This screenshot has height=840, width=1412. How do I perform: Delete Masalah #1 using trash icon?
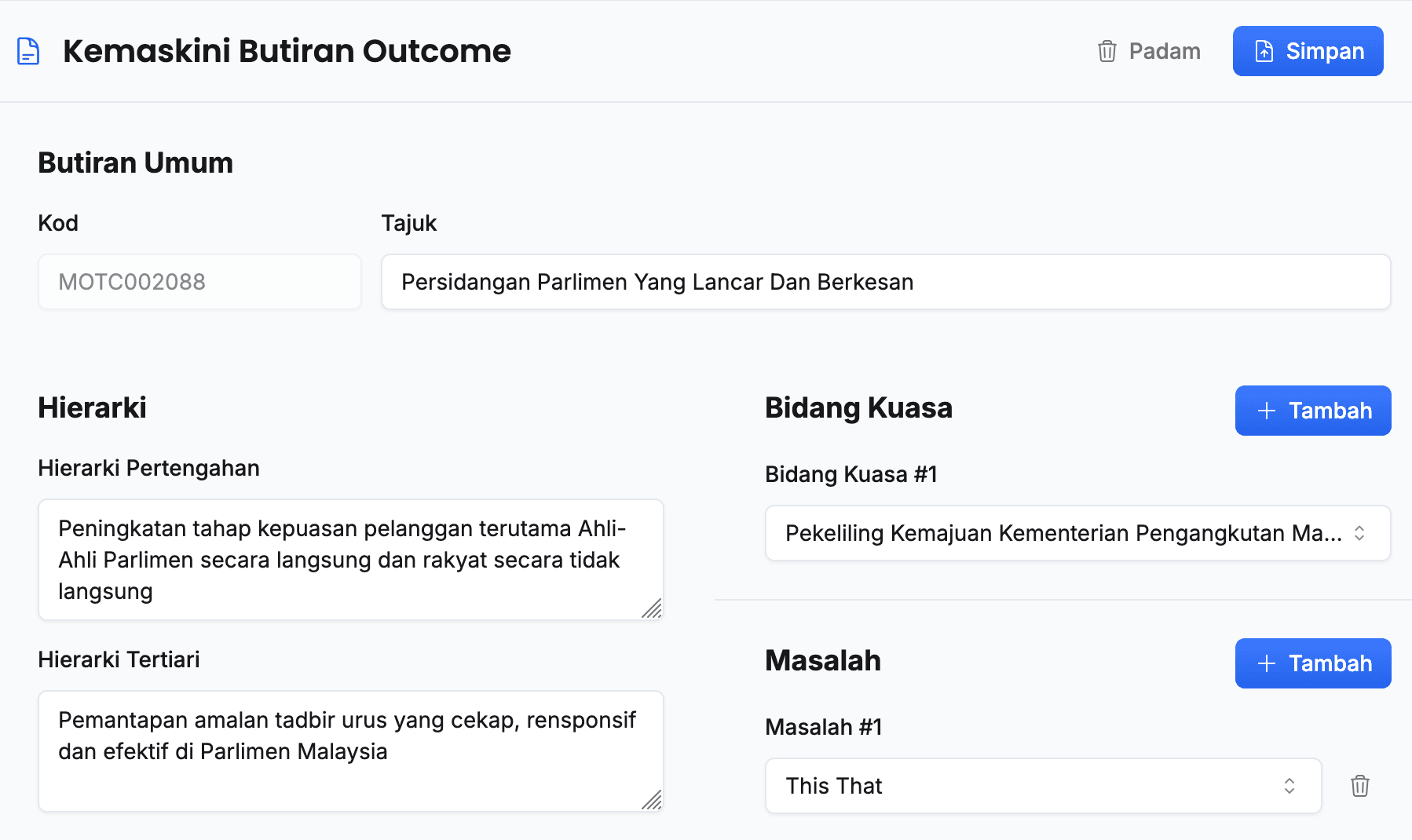click(1359, 786)
